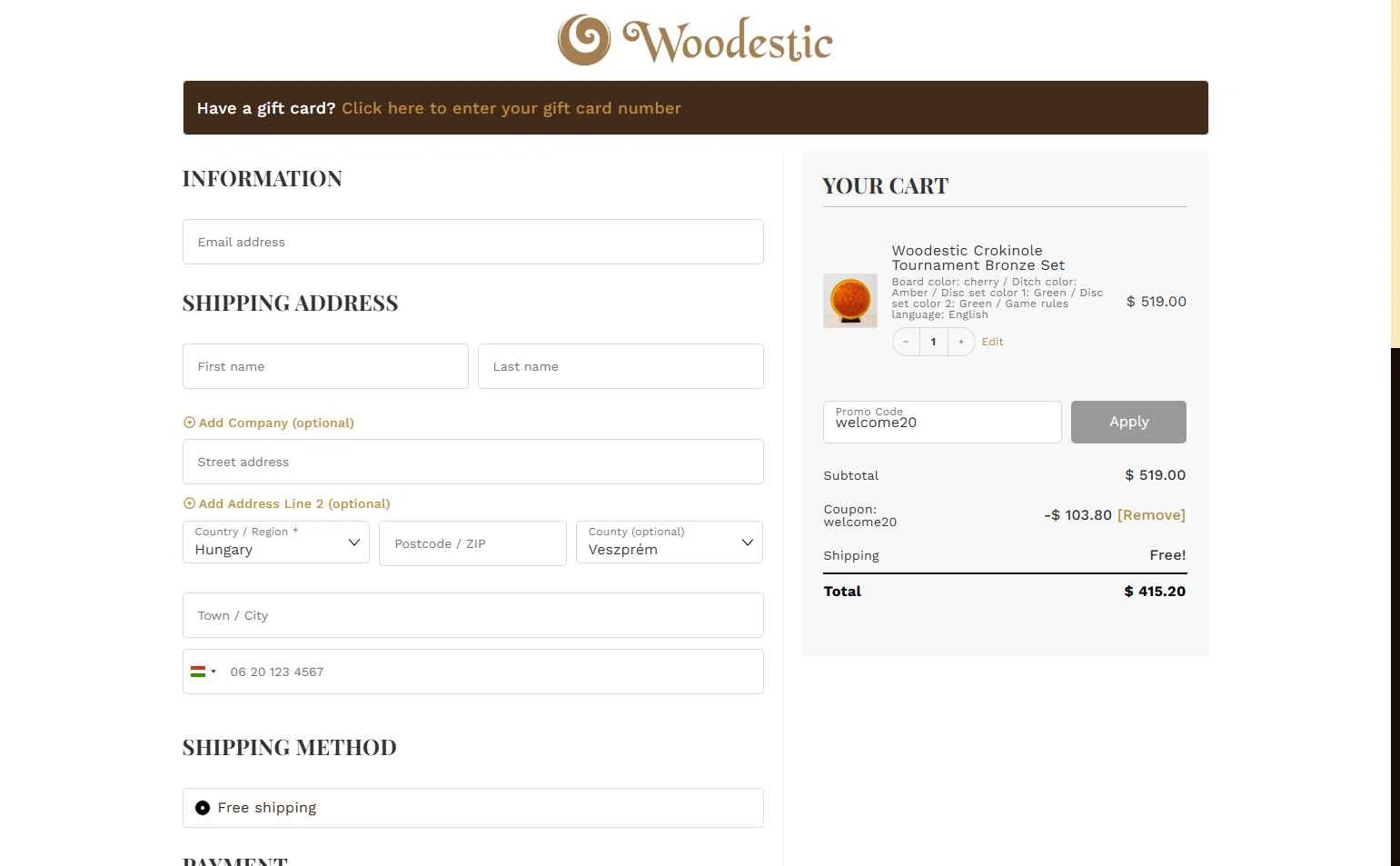Click the $ 415.20 total amount
The height and width of the screenshot is (866, 1400).
(x=1155, y=591)
